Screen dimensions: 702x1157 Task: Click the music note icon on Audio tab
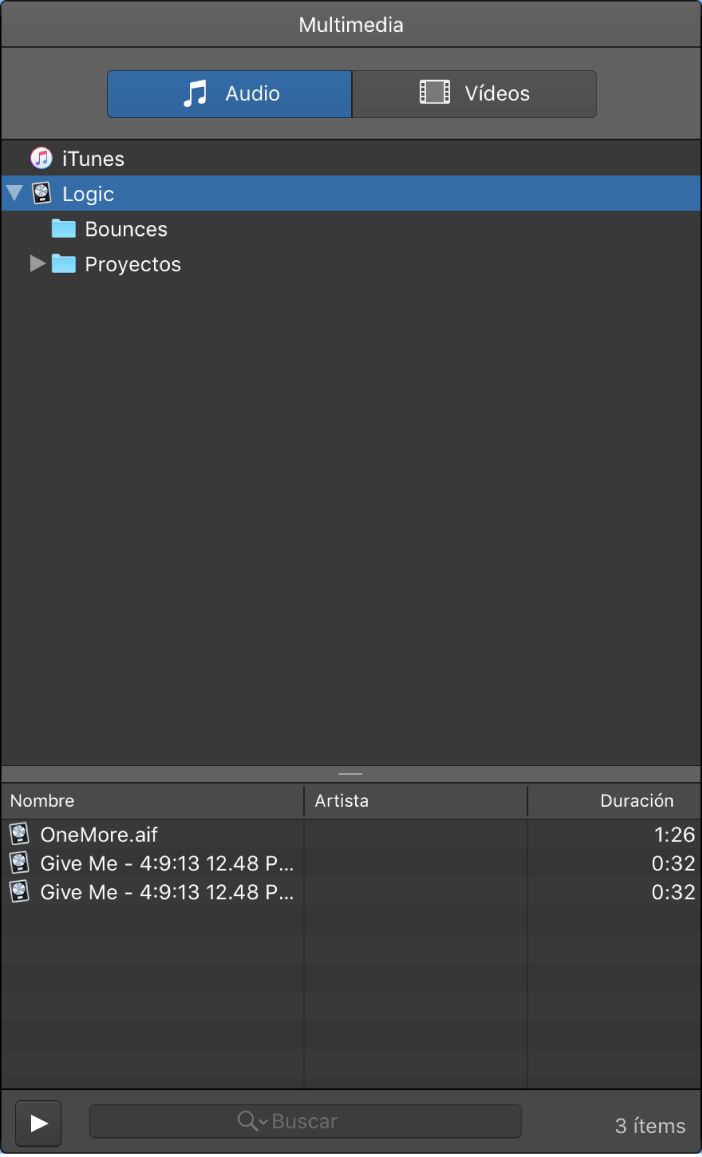[x=195, y=94]
